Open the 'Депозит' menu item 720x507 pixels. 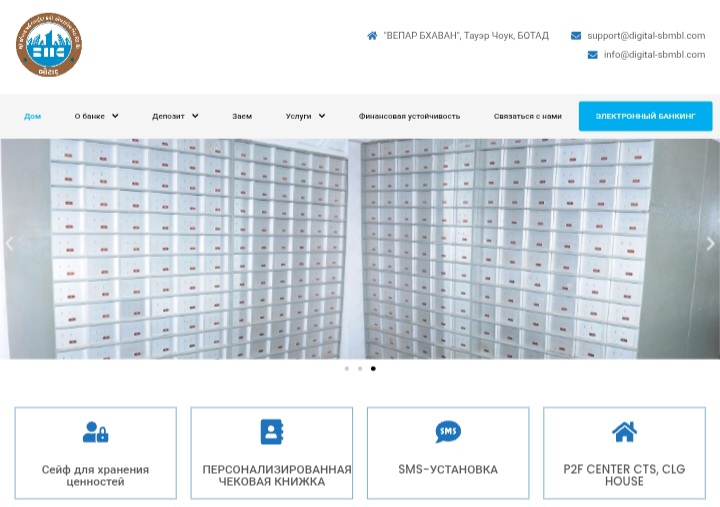pyautogui.click(x=168, y=116)
